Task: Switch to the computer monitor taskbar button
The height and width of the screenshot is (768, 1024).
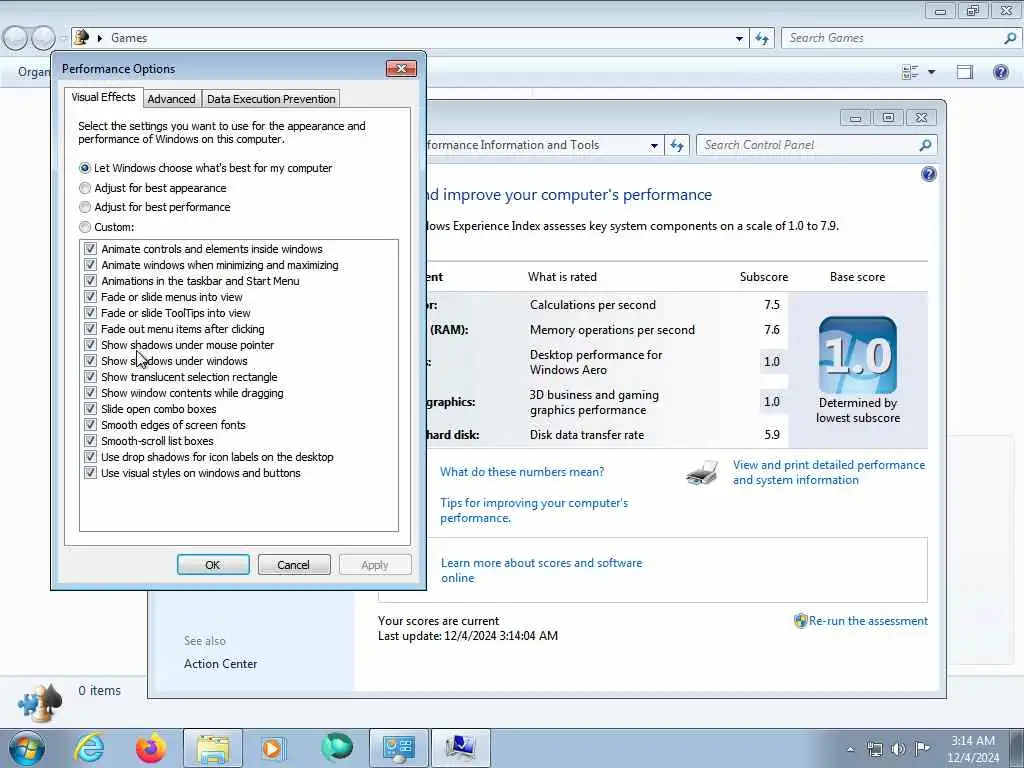Action: pyautogui.click(x=460, y=748)
